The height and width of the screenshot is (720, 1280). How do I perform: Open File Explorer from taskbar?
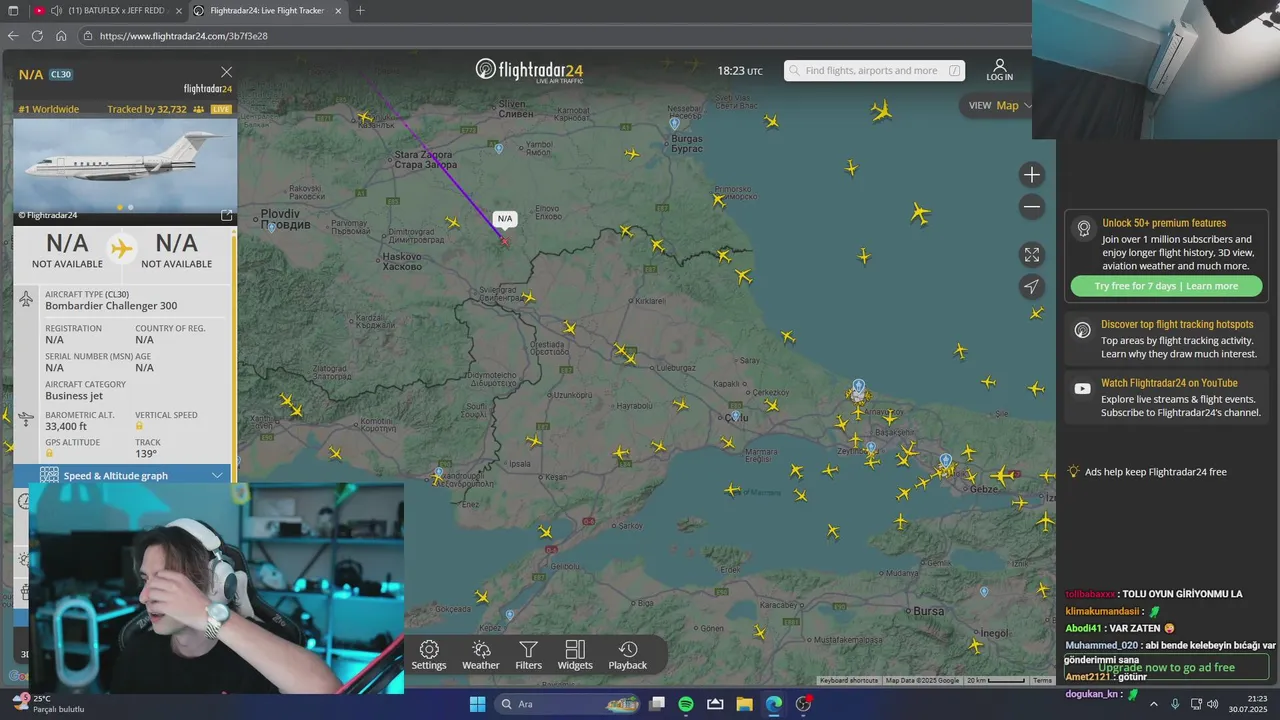(744, 704)
